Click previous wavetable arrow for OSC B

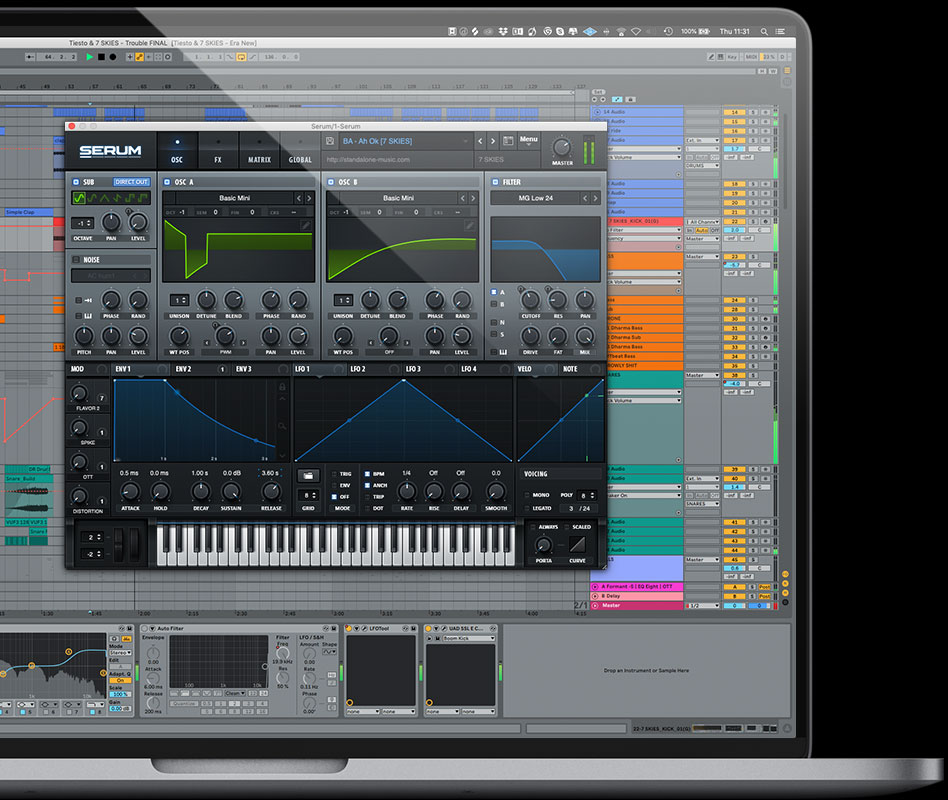pos(463,198)
